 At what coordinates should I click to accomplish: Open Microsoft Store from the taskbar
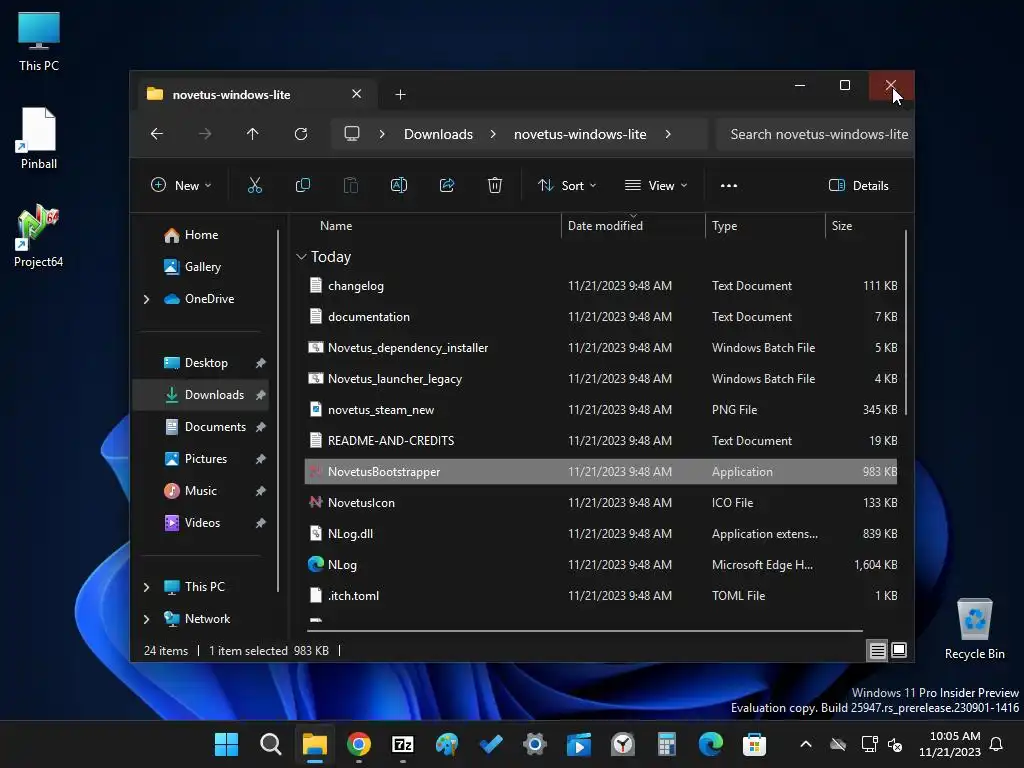(754, 744)
